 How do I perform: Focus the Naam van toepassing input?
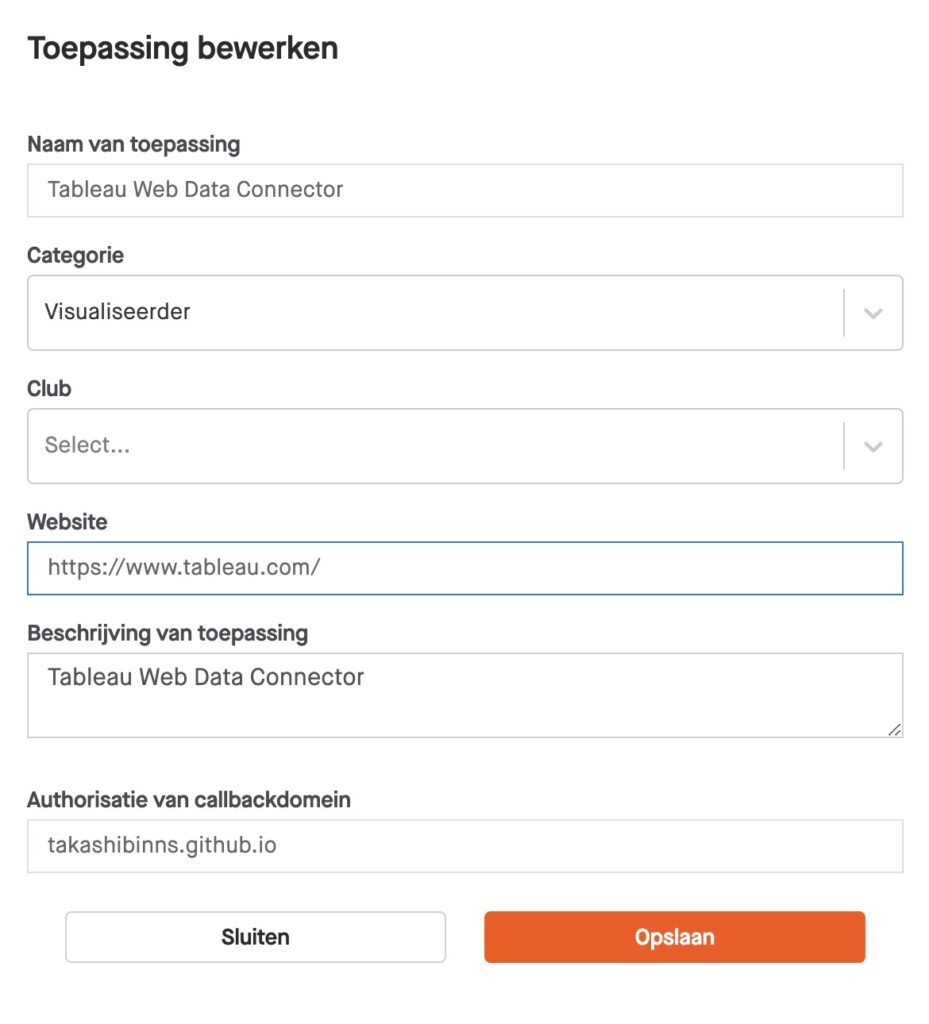[465, 190]
